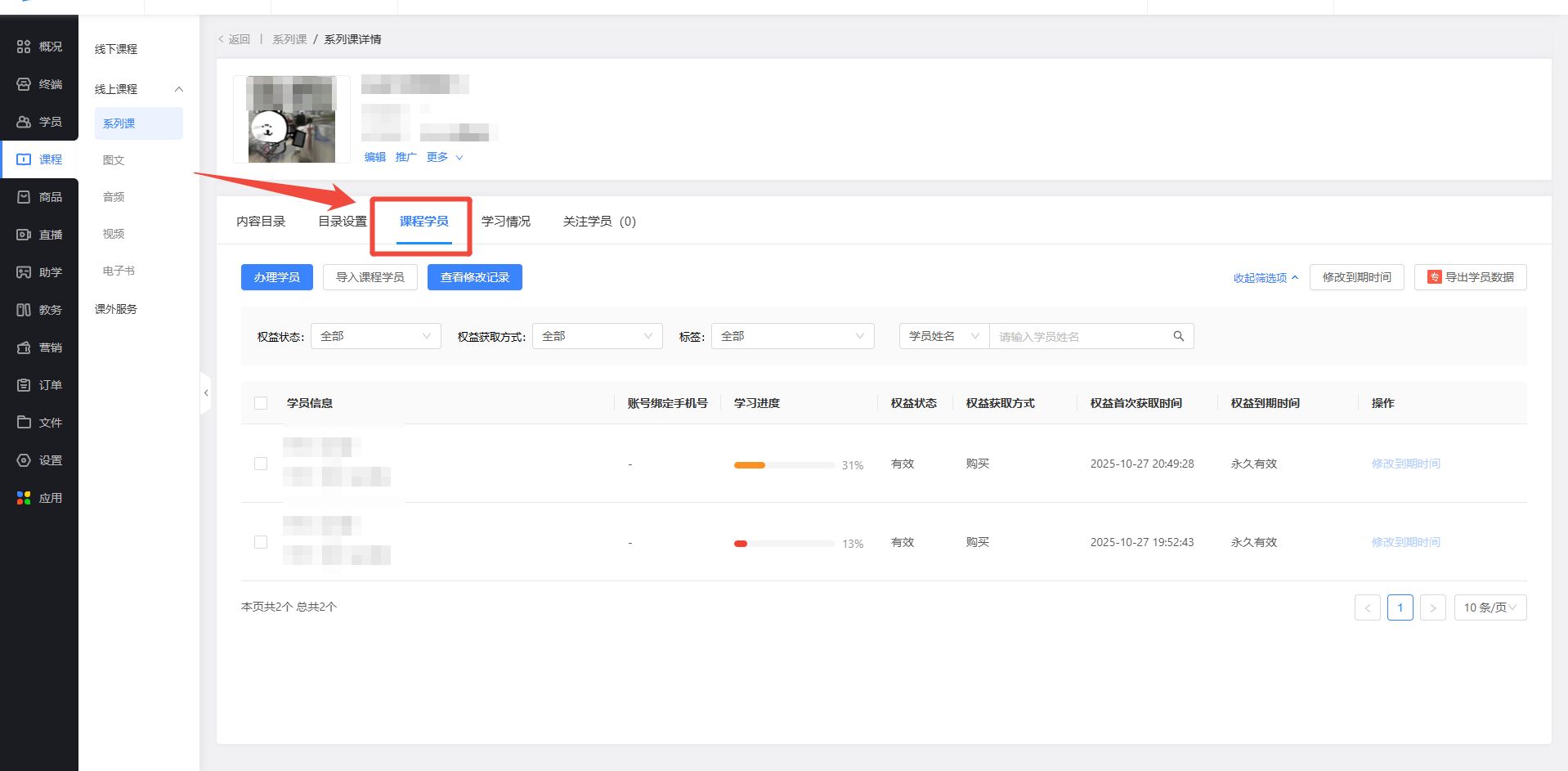The width and height of the screenshot is (1568, 771).
Task: Open the 权益获取方式 dropdown filter
Action: coord(597,336)
